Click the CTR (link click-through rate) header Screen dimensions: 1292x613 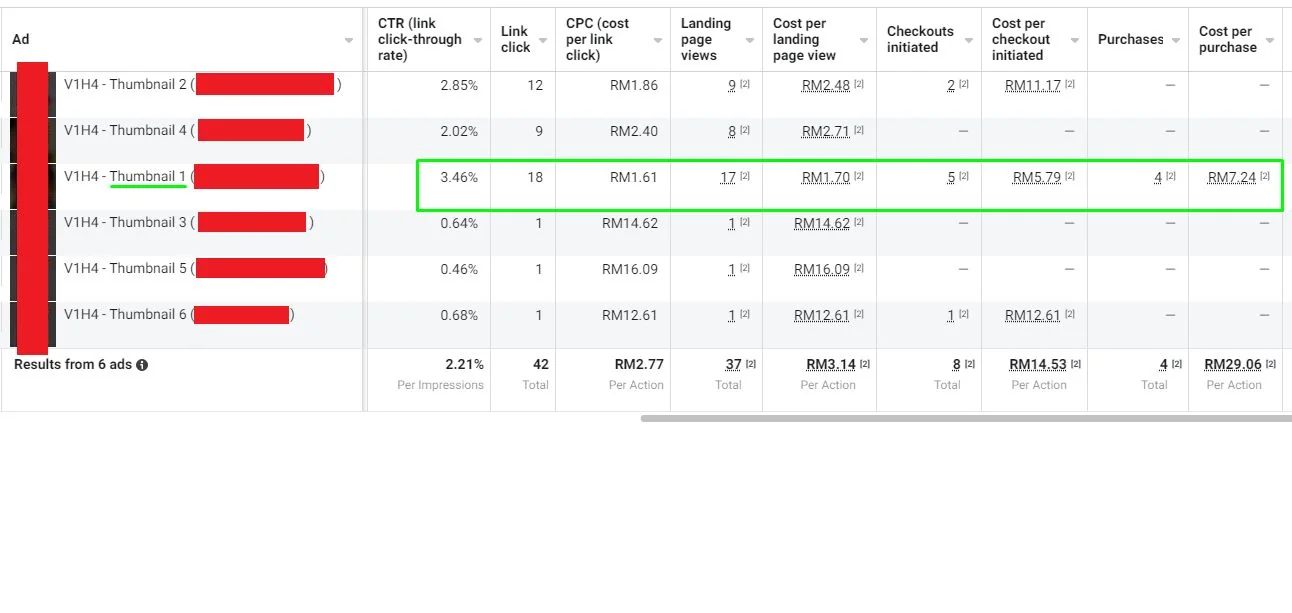(420, 40)
